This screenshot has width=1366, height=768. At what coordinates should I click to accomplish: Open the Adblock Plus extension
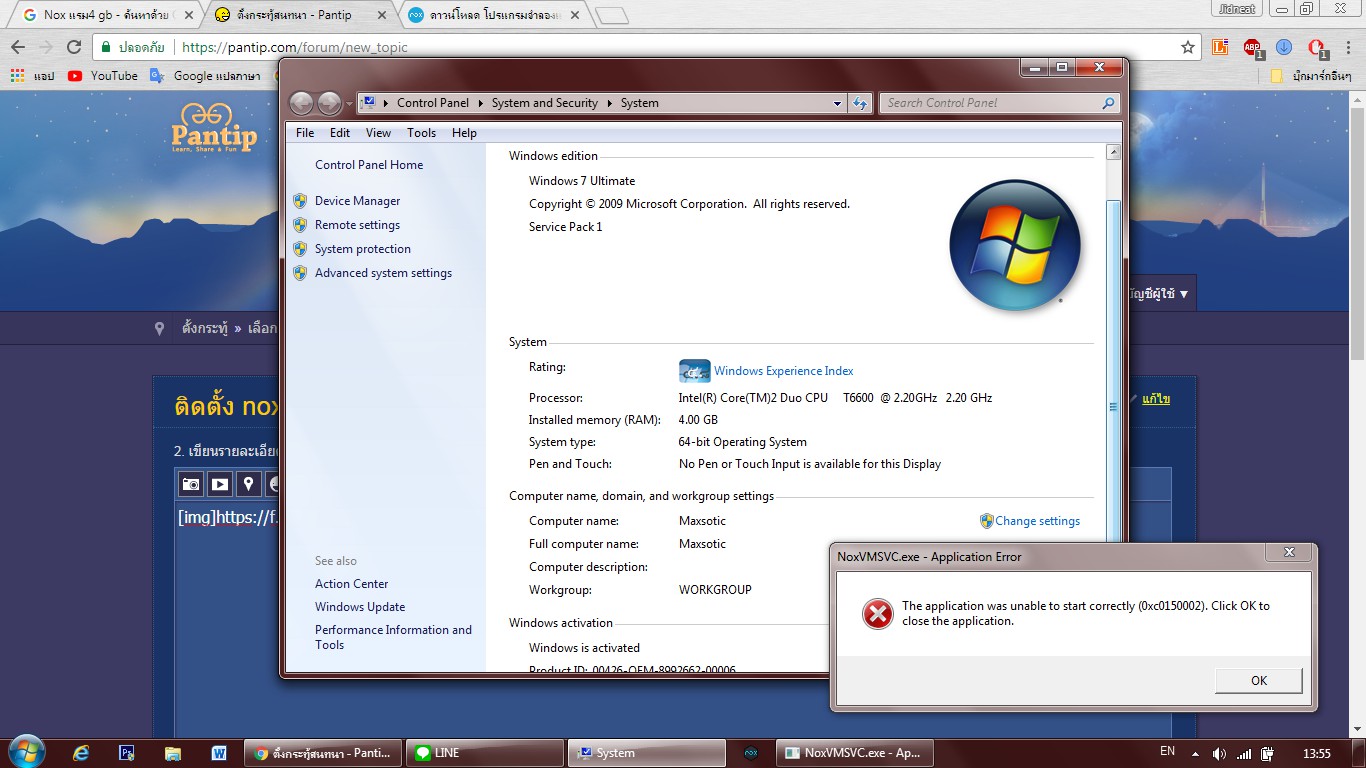[x=1252, y=47]
